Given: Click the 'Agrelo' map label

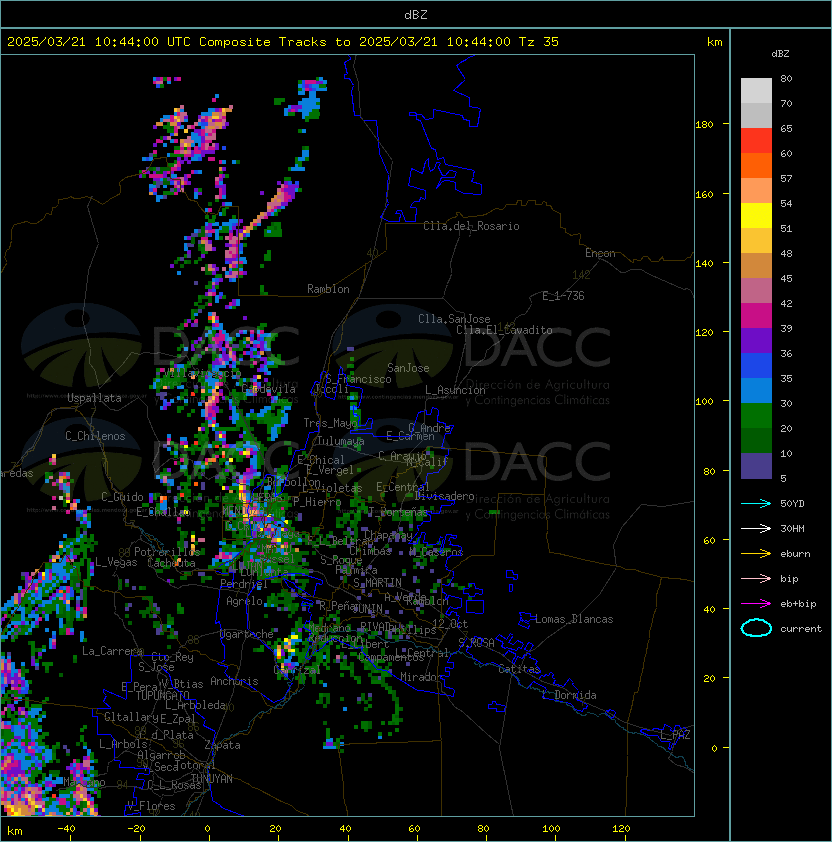Looking at the screenshot, I should click(244, 601).
